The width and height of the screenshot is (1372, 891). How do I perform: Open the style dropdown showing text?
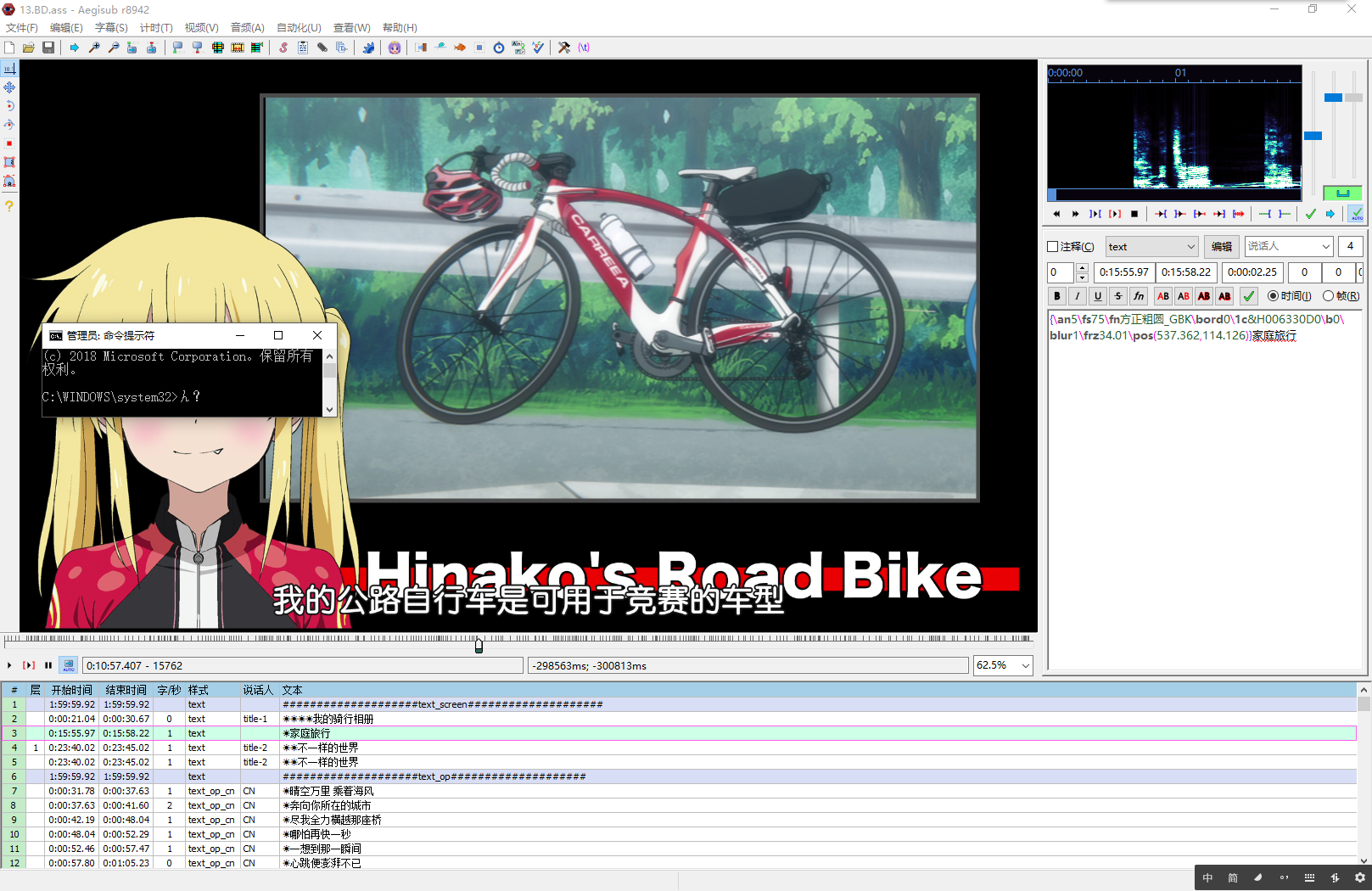click(1151, 247)
